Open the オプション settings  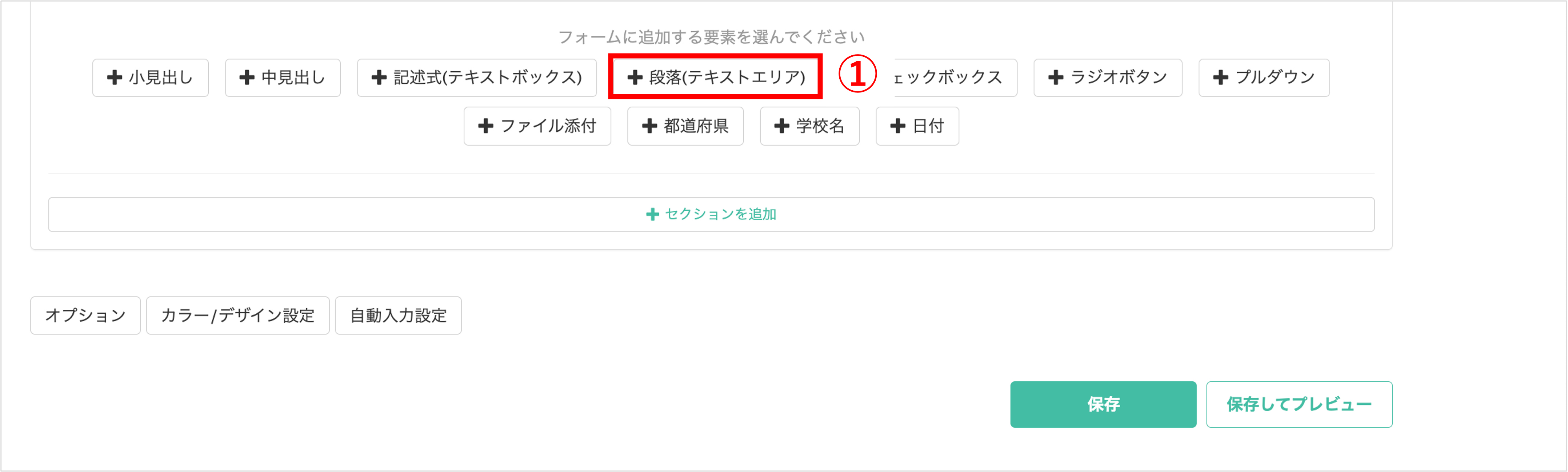click(x=85, y=316)
